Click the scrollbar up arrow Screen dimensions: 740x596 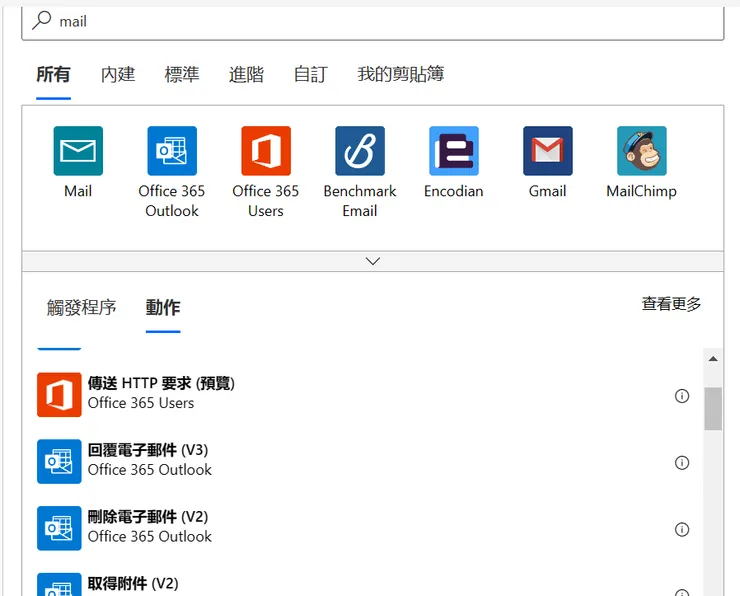[713, 359]
